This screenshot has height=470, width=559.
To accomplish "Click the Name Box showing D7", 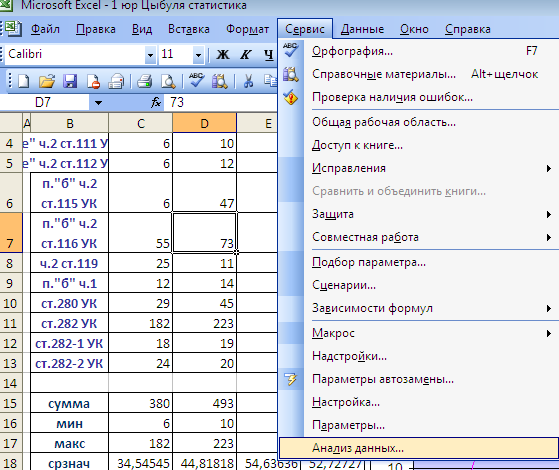I will click(x=43, y=103).
